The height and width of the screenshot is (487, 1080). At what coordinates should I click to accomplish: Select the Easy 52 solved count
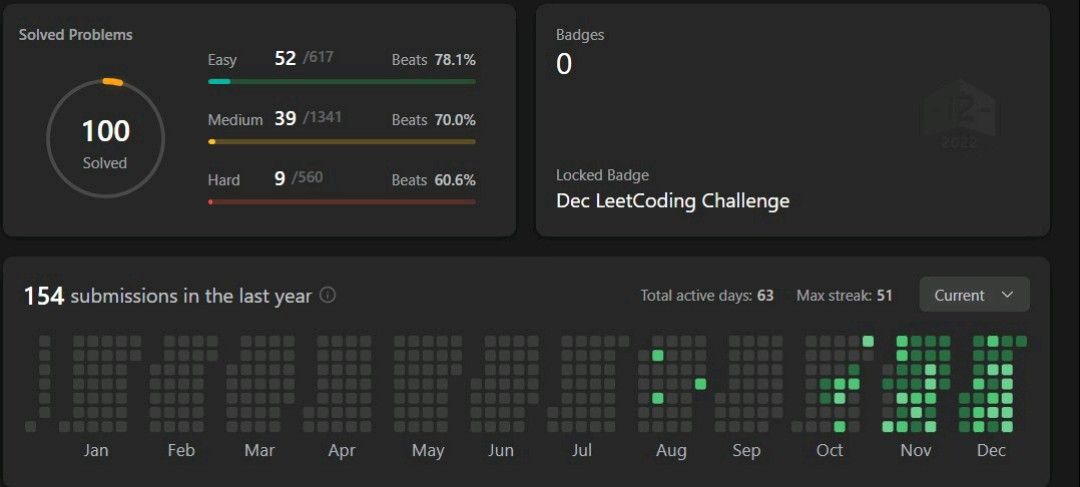click(x=285, y=59)
